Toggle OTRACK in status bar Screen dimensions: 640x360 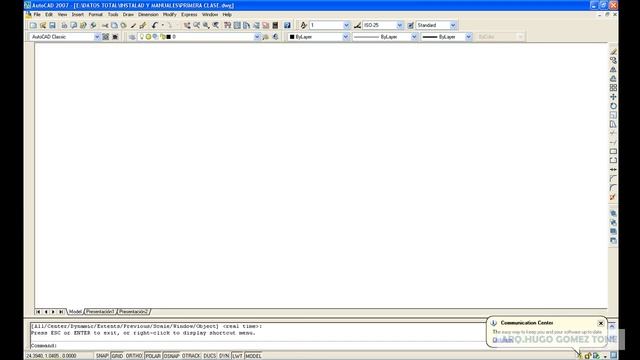pyautogui.click(x=191, y=356)
